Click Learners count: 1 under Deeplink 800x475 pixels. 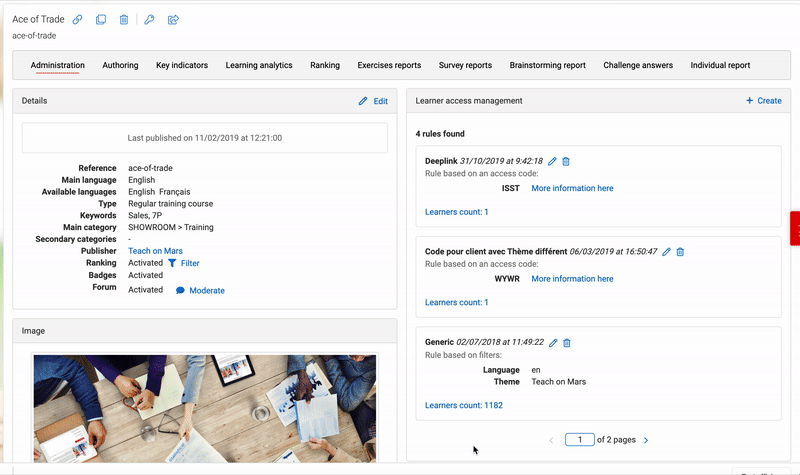pyautogui.click(x=457, y=212)
